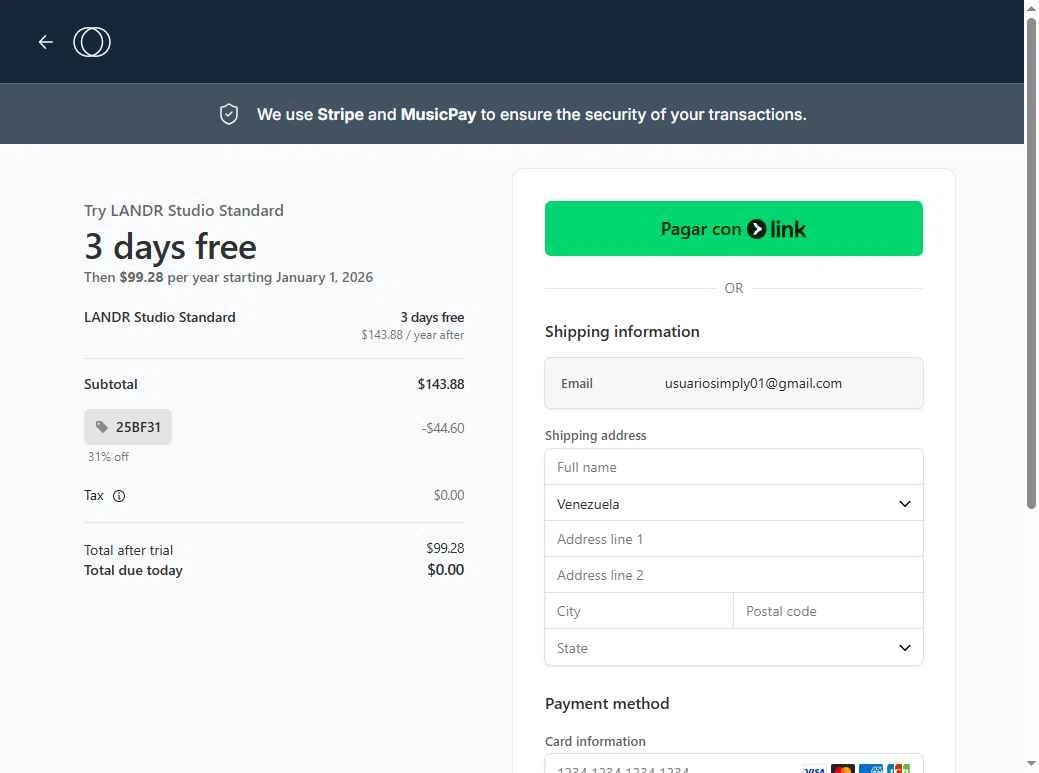Click the 'Card information' label

point(595,741)
